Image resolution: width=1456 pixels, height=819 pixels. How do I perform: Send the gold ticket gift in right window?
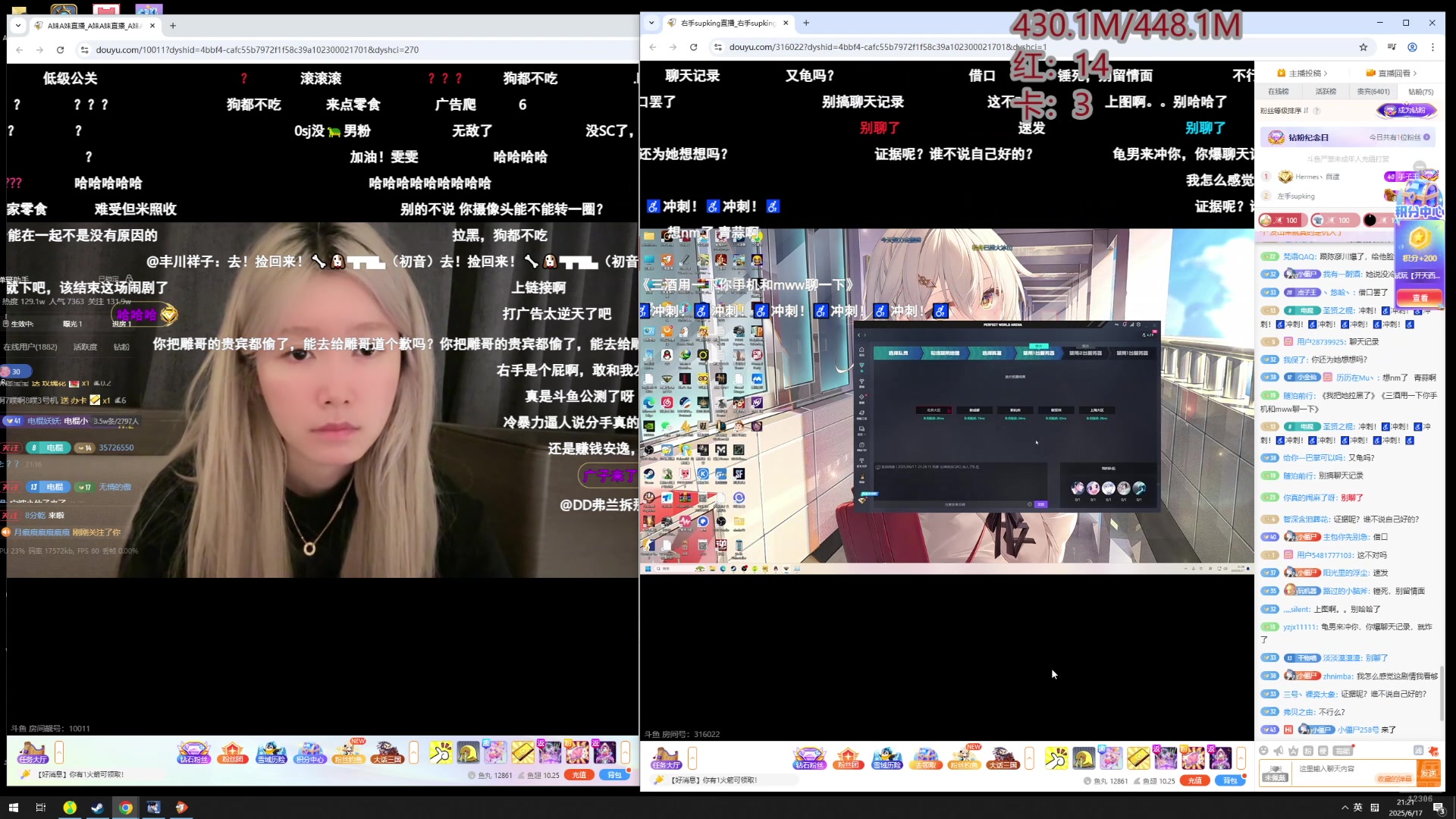(x=1137, y=757)
